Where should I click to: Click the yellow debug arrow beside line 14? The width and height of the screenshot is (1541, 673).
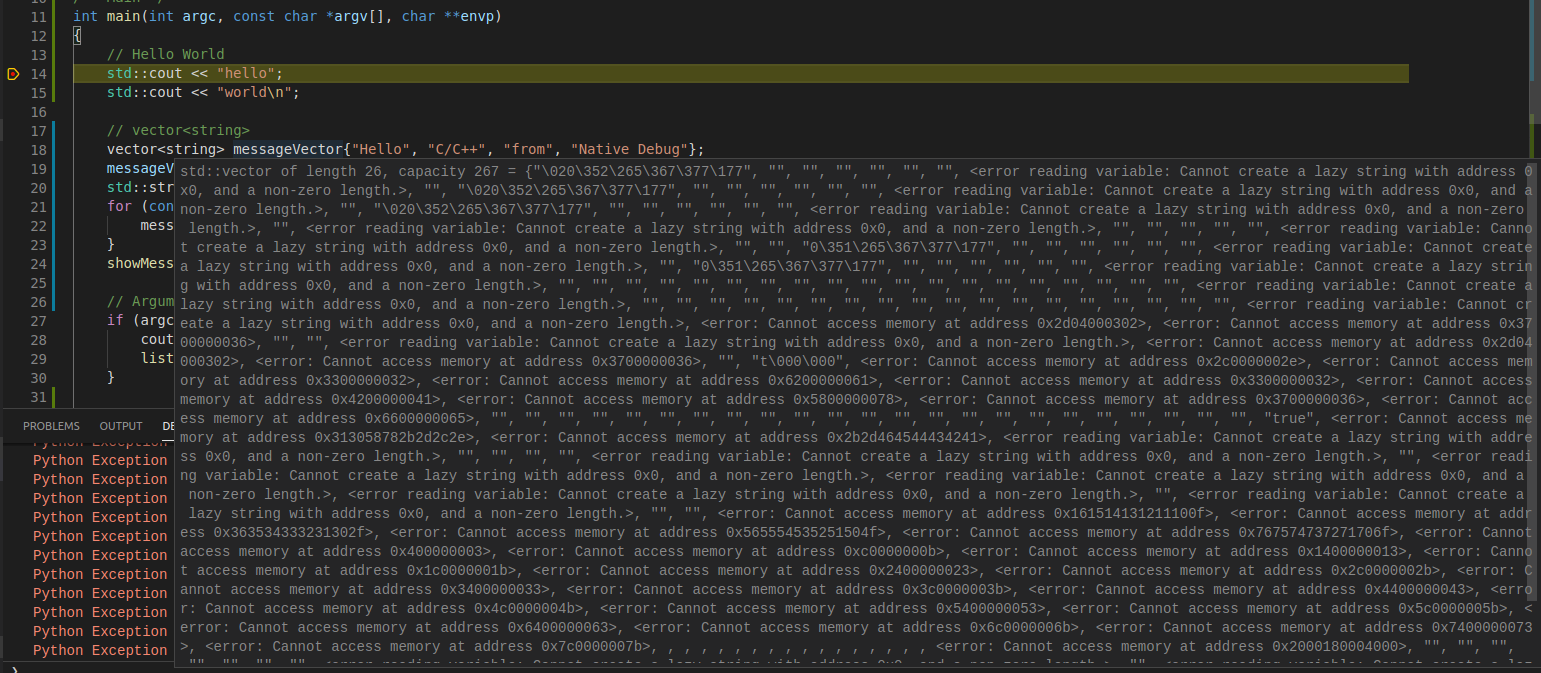click(13, 74)
